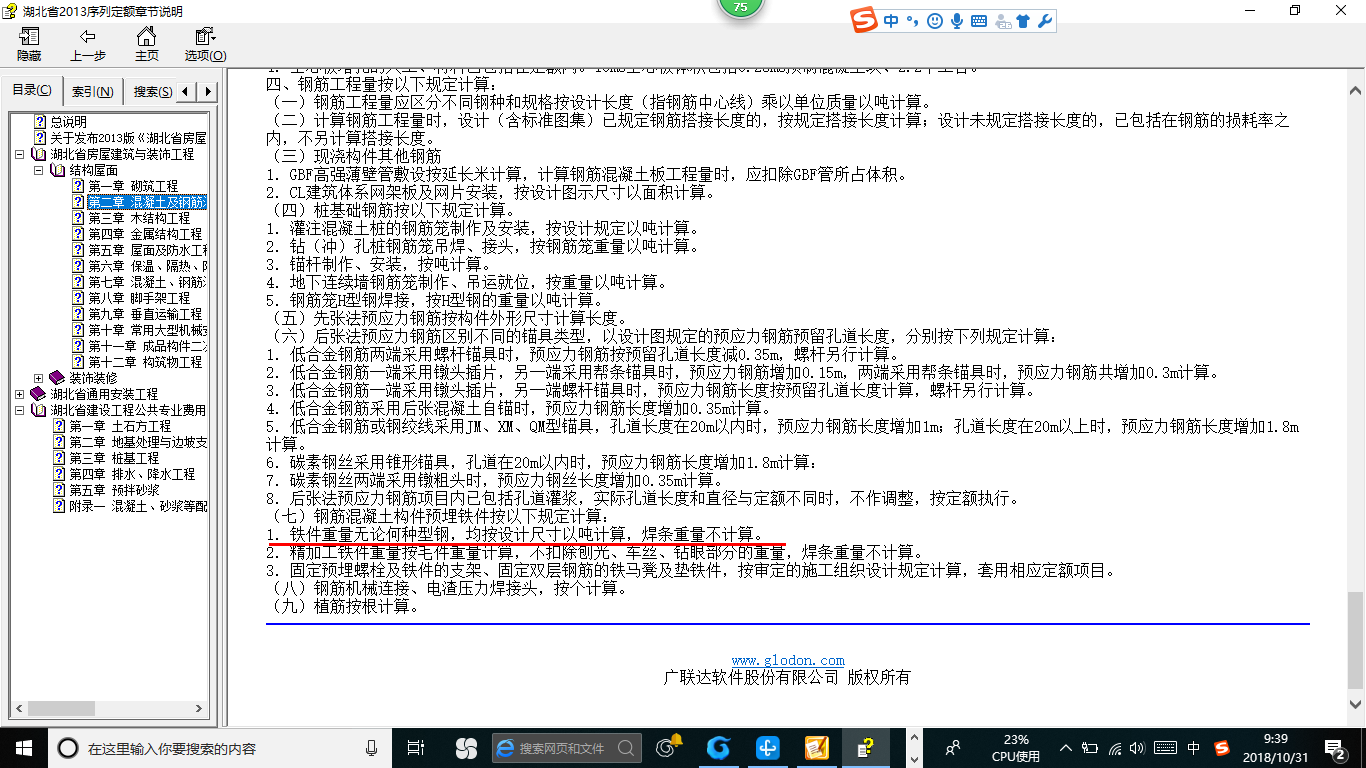Open Task View on the taskbar

(417, 748)
